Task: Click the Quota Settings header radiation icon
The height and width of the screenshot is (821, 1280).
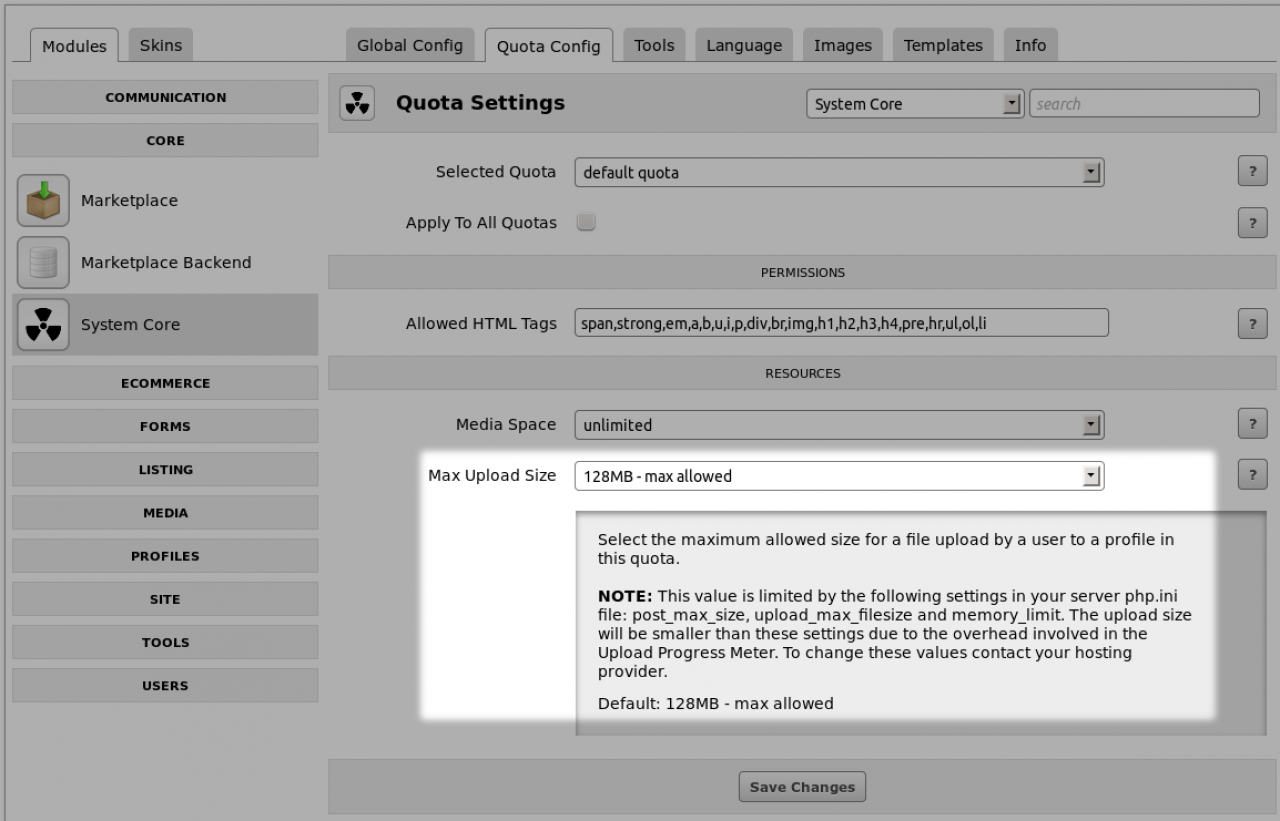Action: [357, 103]
